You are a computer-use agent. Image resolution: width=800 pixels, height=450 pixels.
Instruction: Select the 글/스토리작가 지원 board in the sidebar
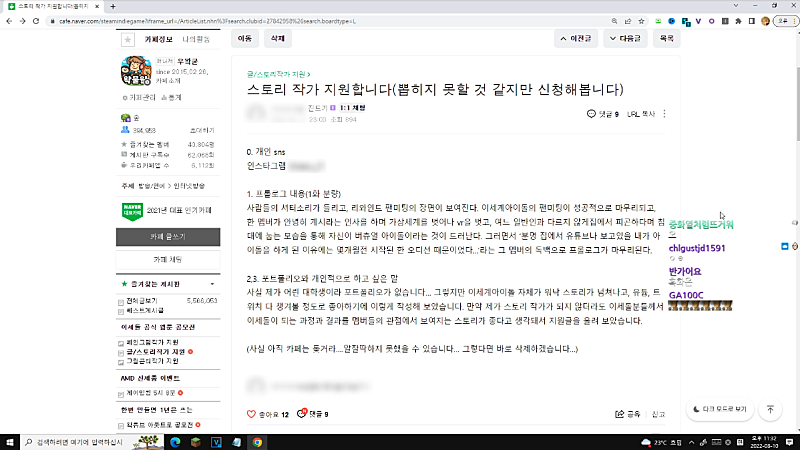coord(156,352)
